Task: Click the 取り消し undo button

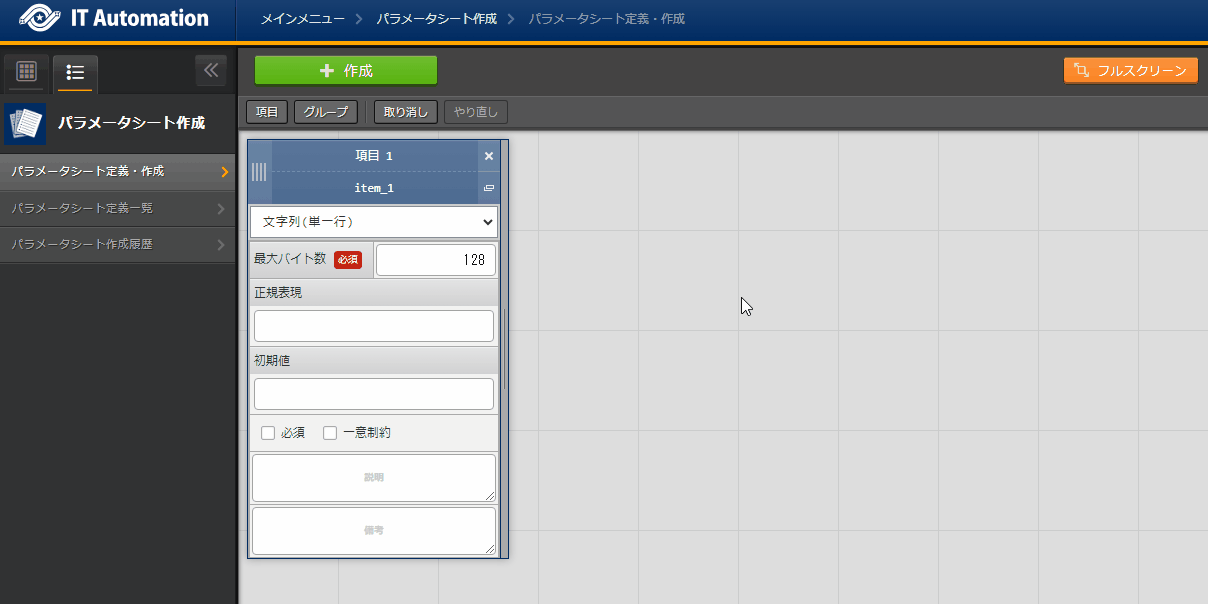Action: click(405, 112)
